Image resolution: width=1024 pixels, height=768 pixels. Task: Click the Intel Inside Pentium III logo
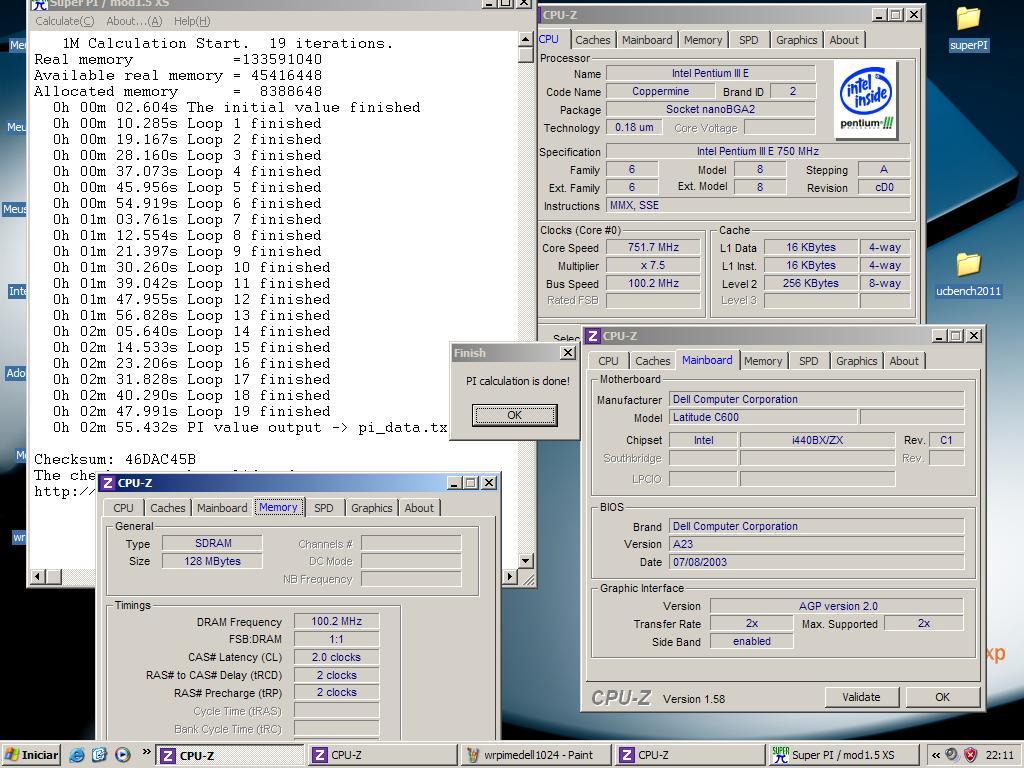click(867, 100)
